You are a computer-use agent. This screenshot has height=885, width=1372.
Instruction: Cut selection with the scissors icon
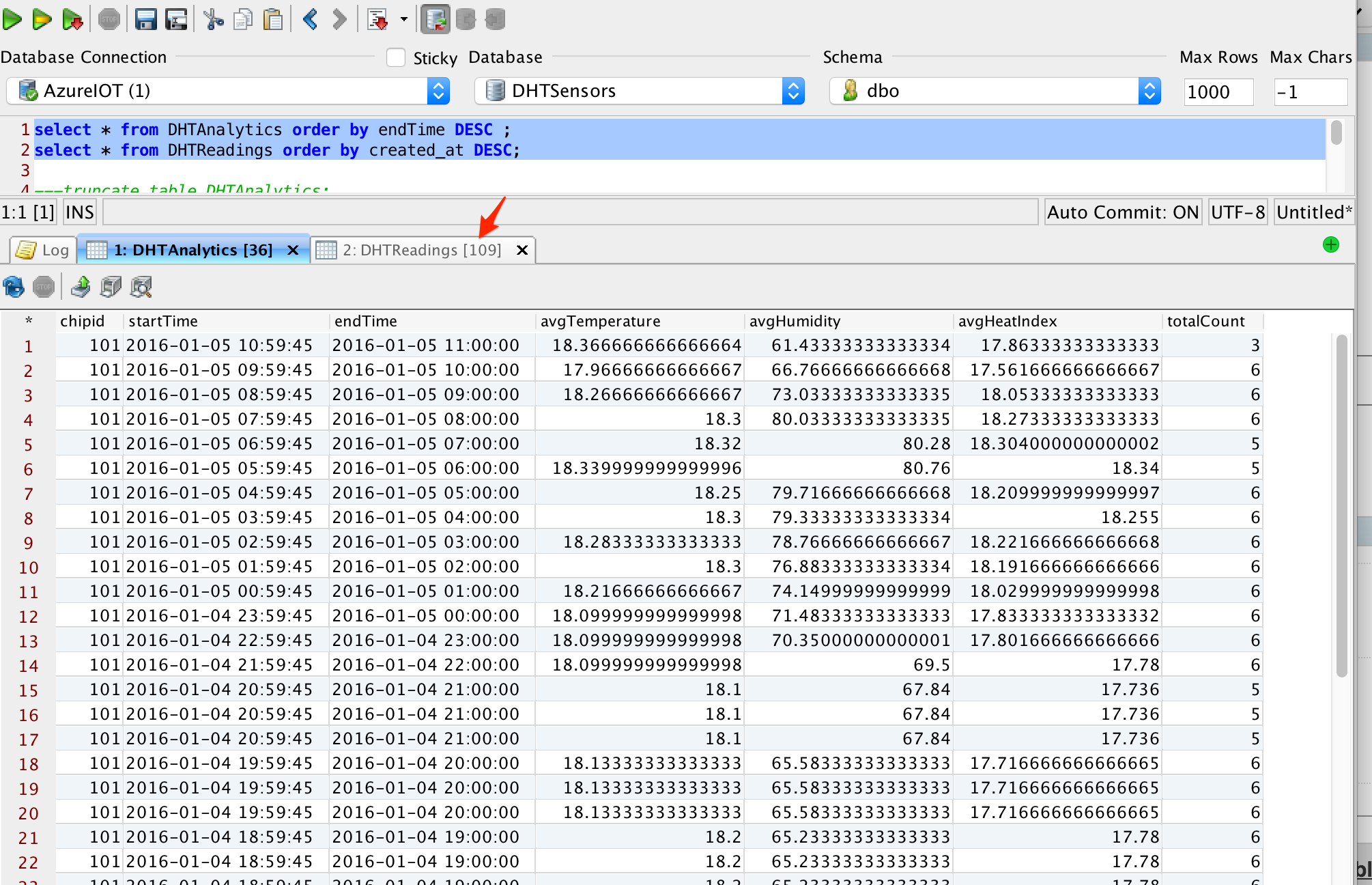pyautogui.click(x=214, y=19)
